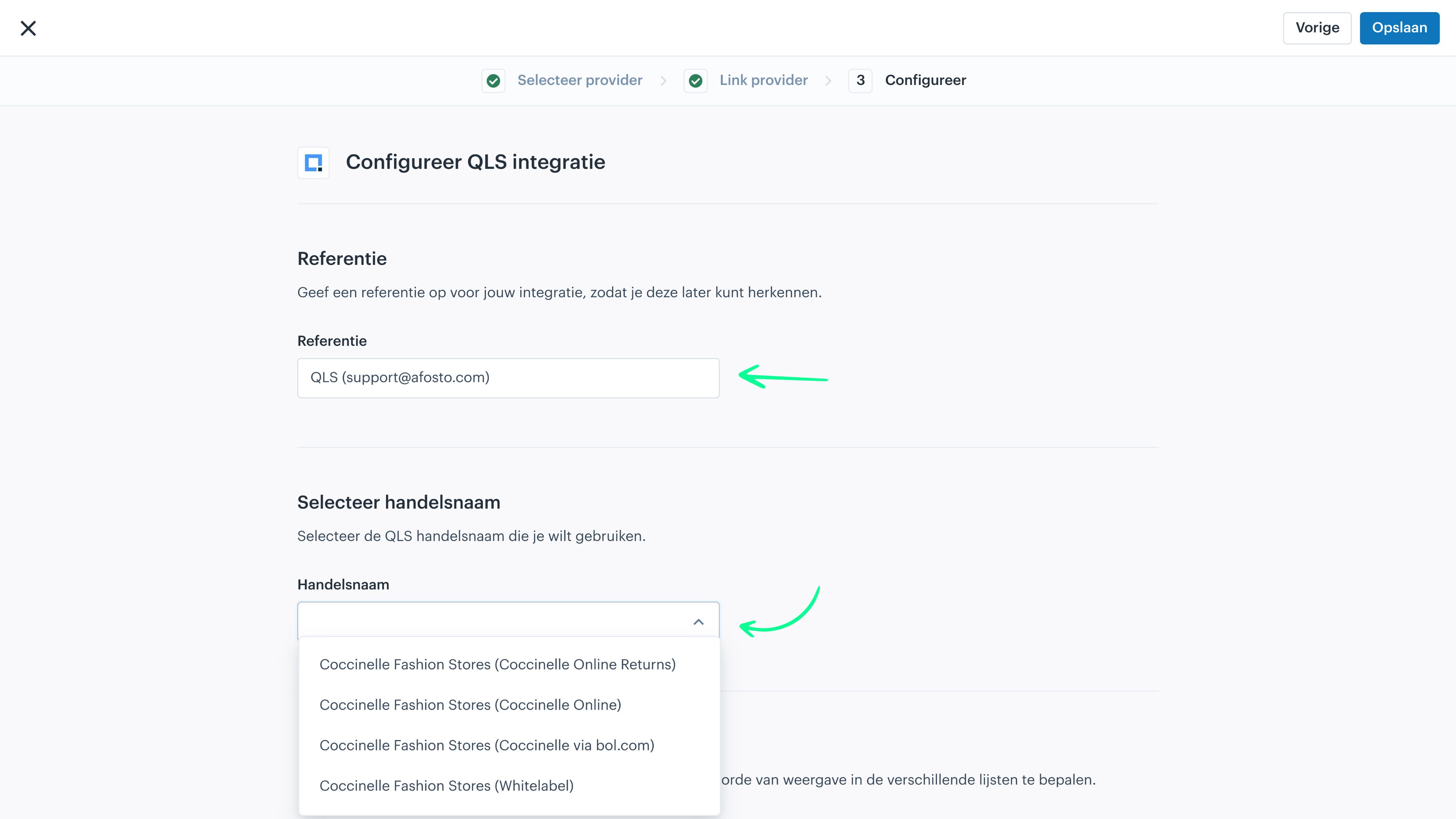Image resolution: width=1456 pixels, height=819 pixels.
Task: Save with the Opslaan button
Action: point(1400,28)
